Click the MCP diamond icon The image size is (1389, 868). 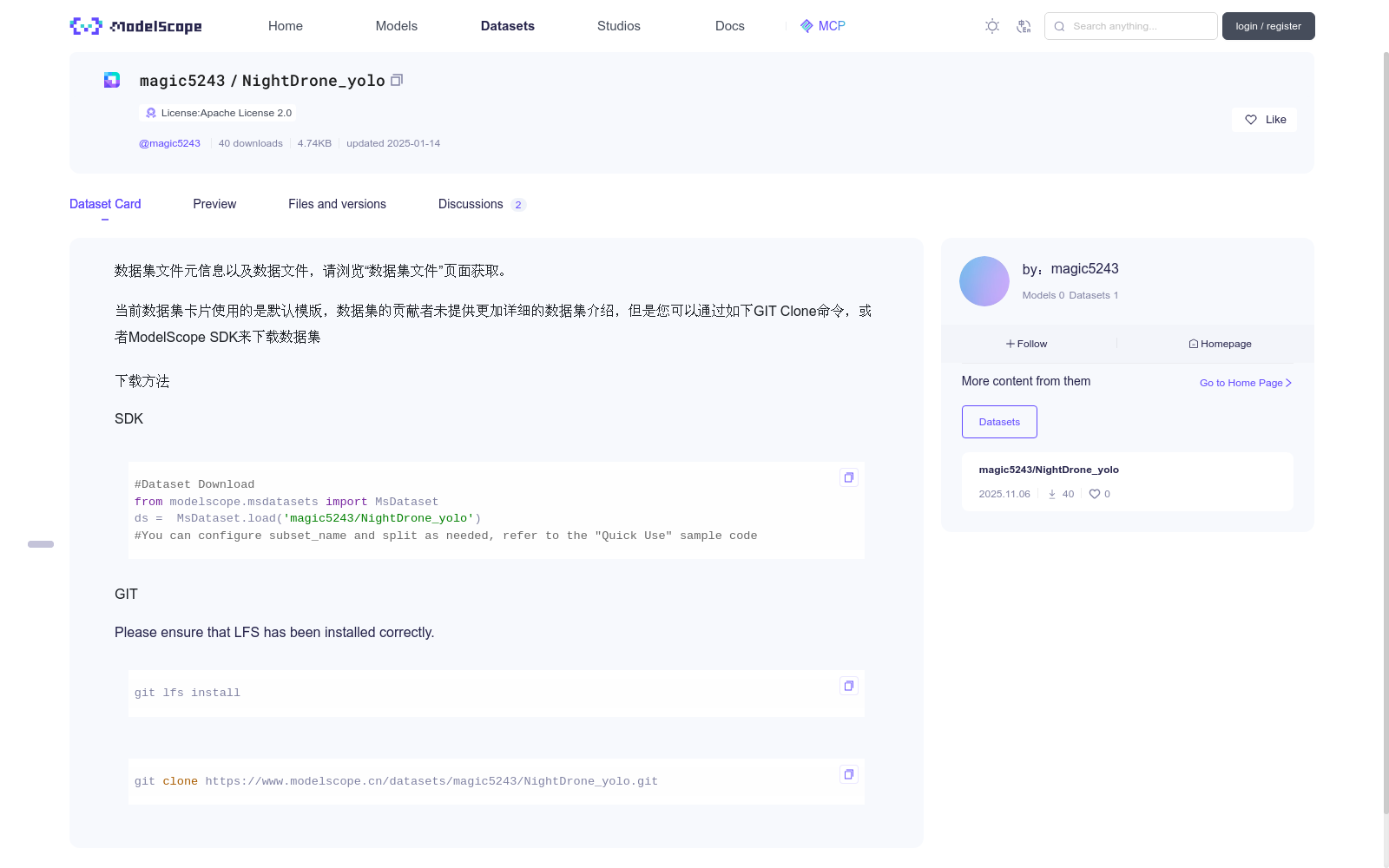pyautogui.click(x=806, y=26)
